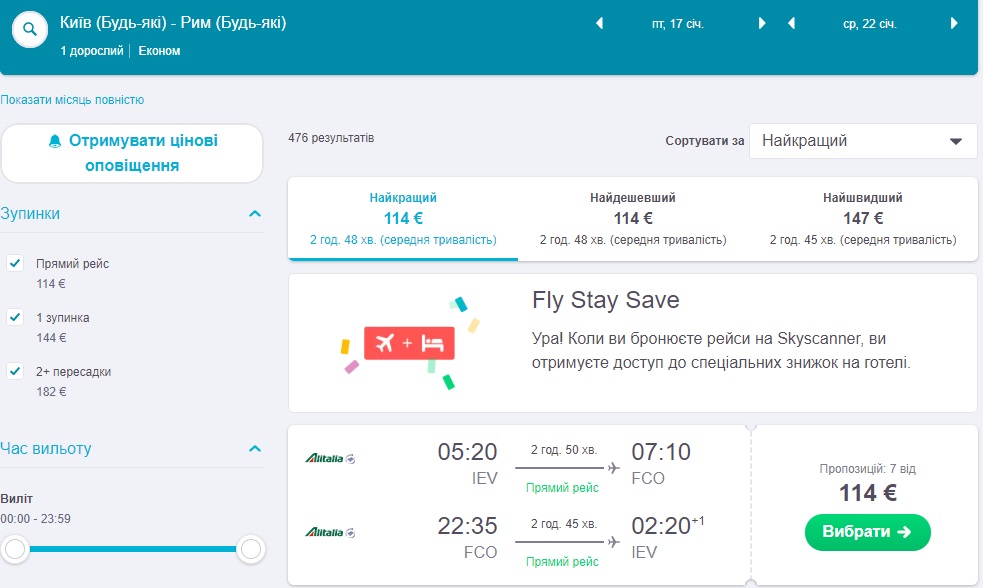
Task: Collapse the Зупинки filter section
Action: [x=255, y=214]
